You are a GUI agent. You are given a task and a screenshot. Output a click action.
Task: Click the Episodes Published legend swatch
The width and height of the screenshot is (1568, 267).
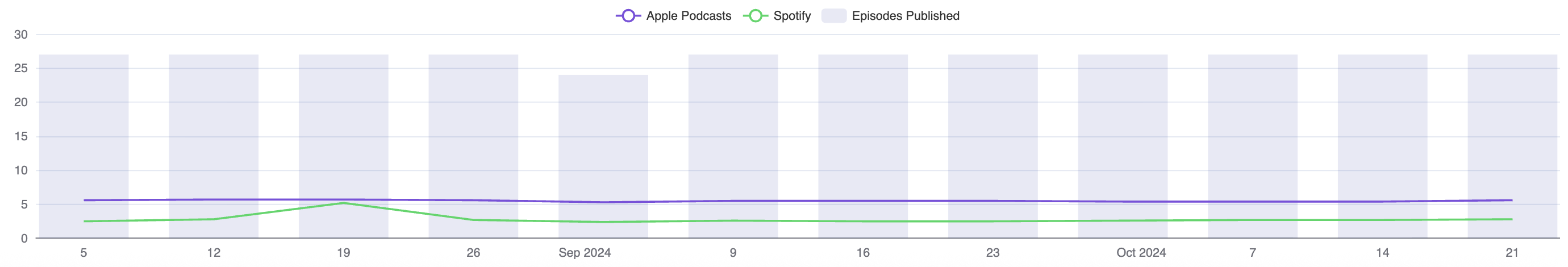[833, 16]
